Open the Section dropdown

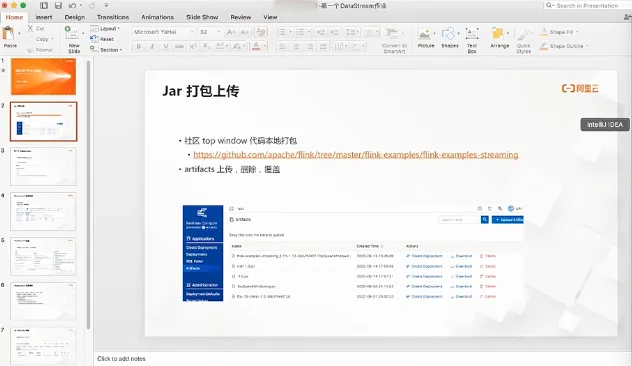click(x=106, y=50)
